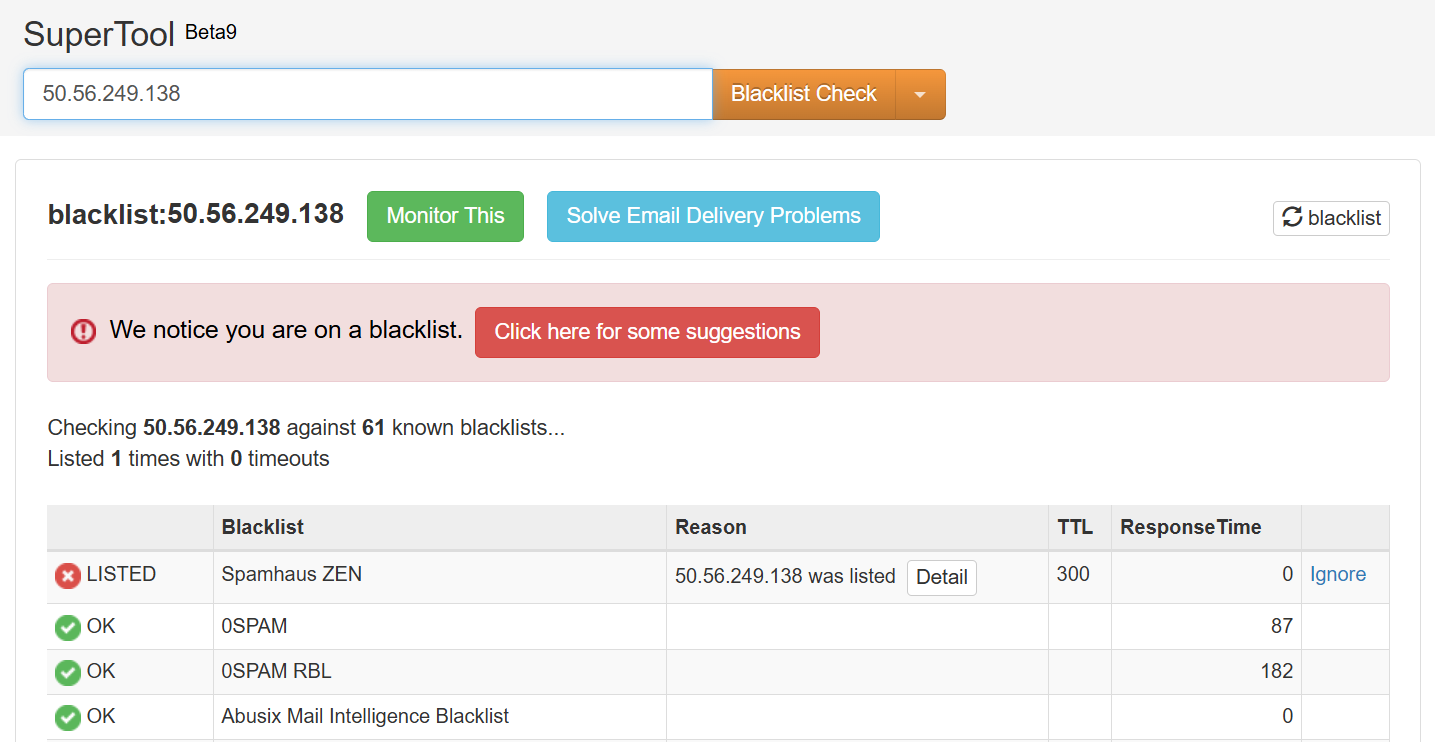Screen dimensions: 1435x742
Task: Sort by TTL column header
Action: point(1075,527)
